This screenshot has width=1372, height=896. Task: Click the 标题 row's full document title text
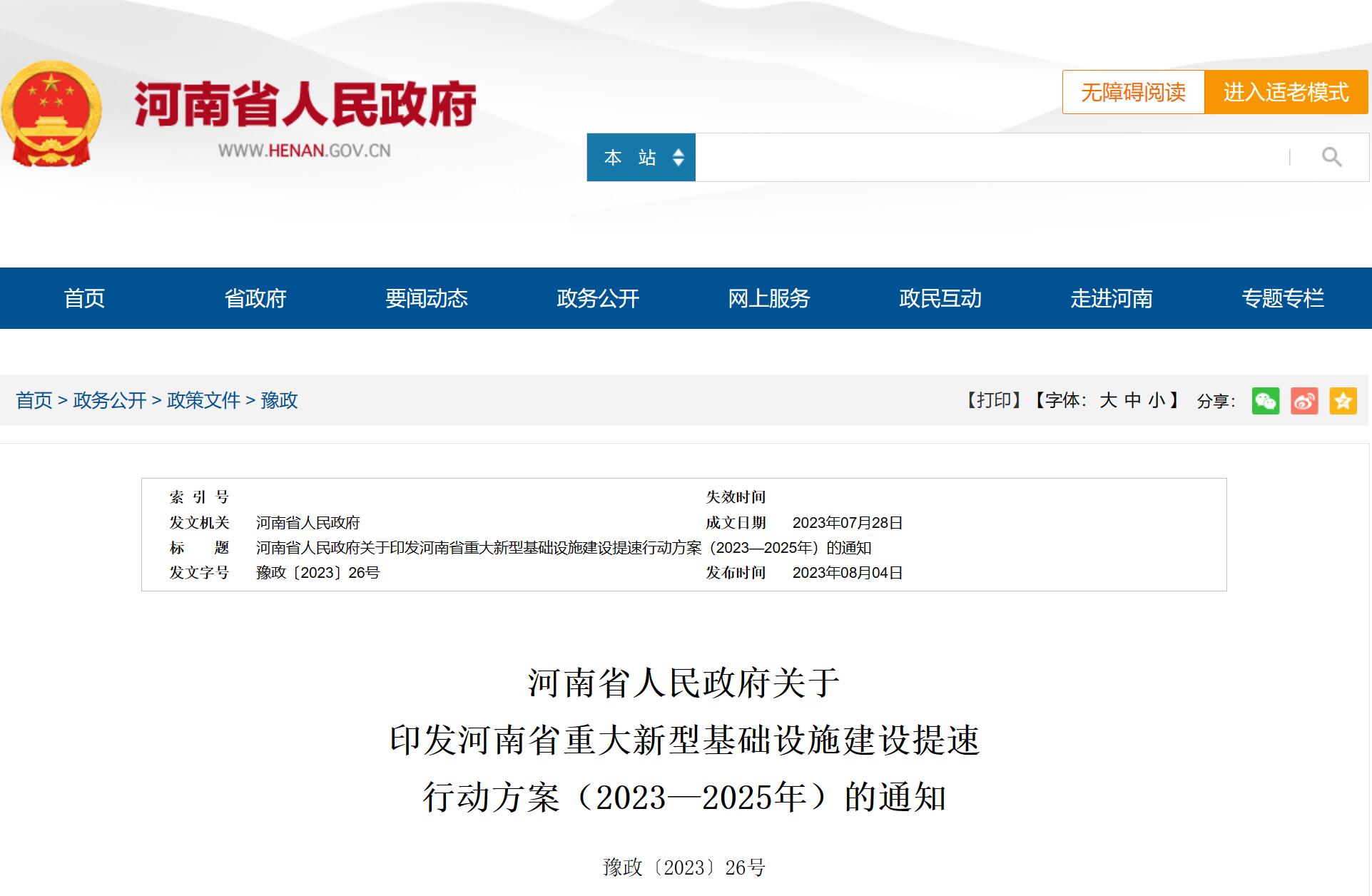[564, 548]
